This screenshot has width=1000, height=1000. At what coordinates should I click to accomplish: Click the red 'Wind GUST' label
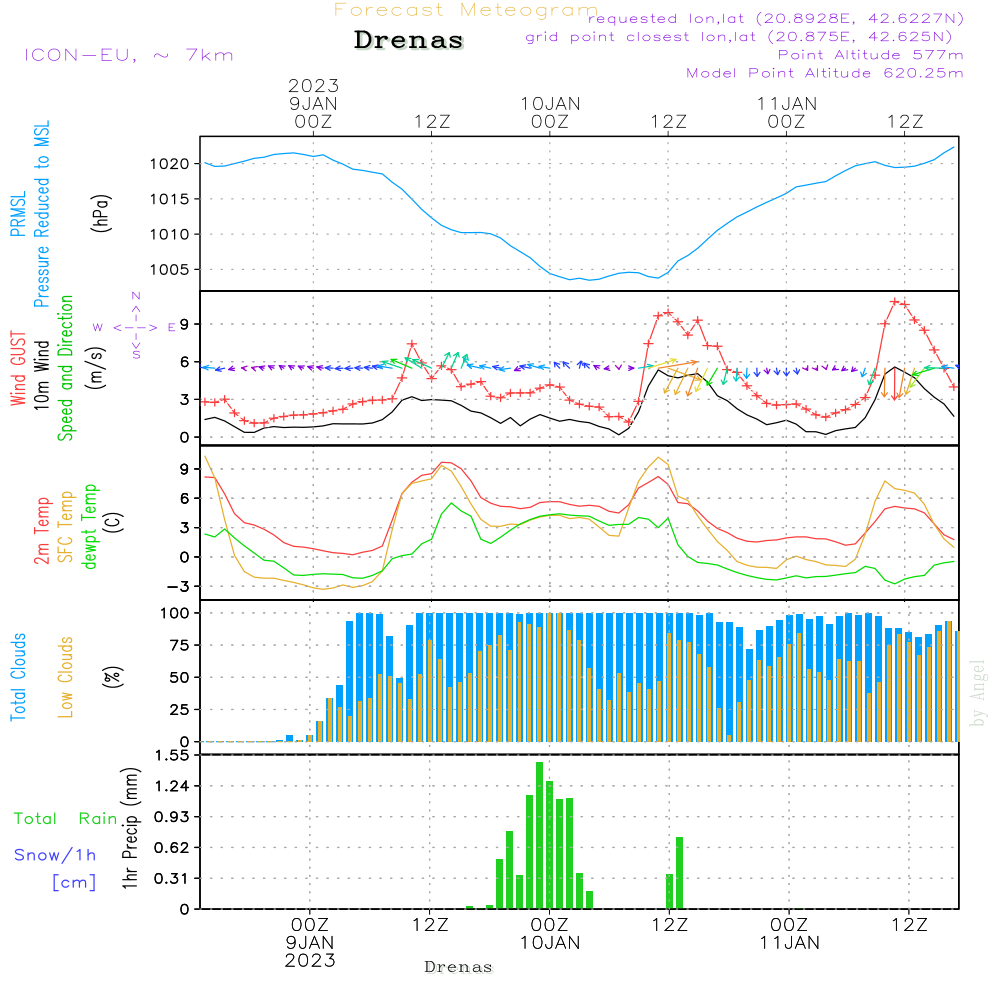[x=18, y=368]
